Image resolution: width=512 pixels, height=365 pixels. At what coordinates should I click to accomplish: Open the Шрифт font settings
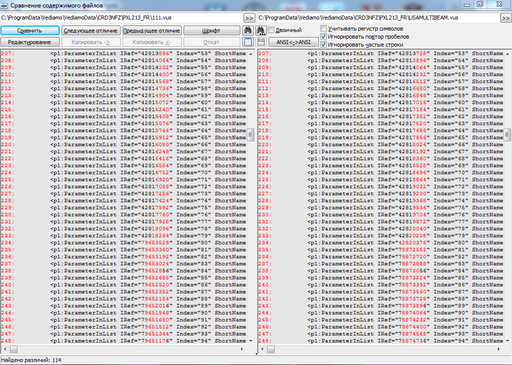point(212,31)
